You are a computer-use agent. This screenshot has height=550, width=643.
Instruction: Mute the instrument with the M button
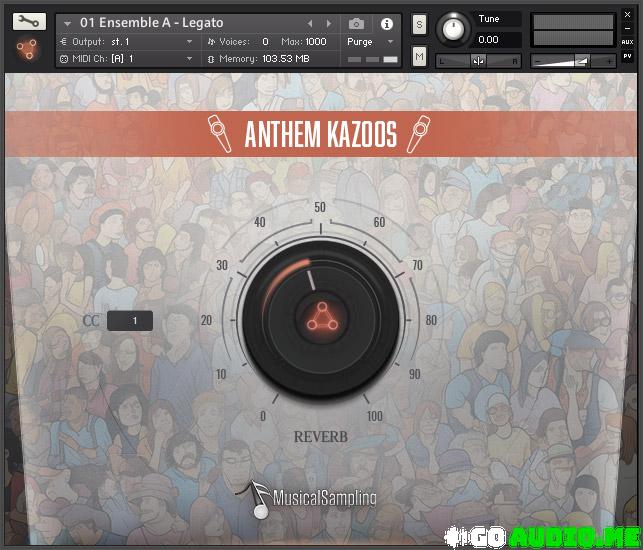tap(419, 57)
